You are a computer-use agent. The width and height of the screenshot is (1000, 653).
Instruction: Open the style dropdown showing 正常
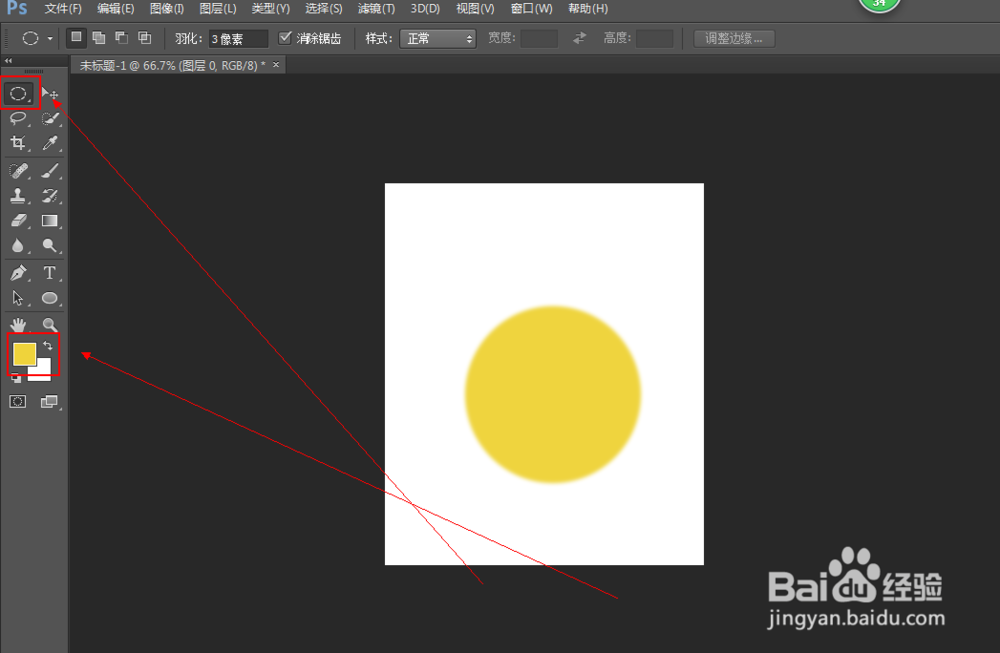438,39
